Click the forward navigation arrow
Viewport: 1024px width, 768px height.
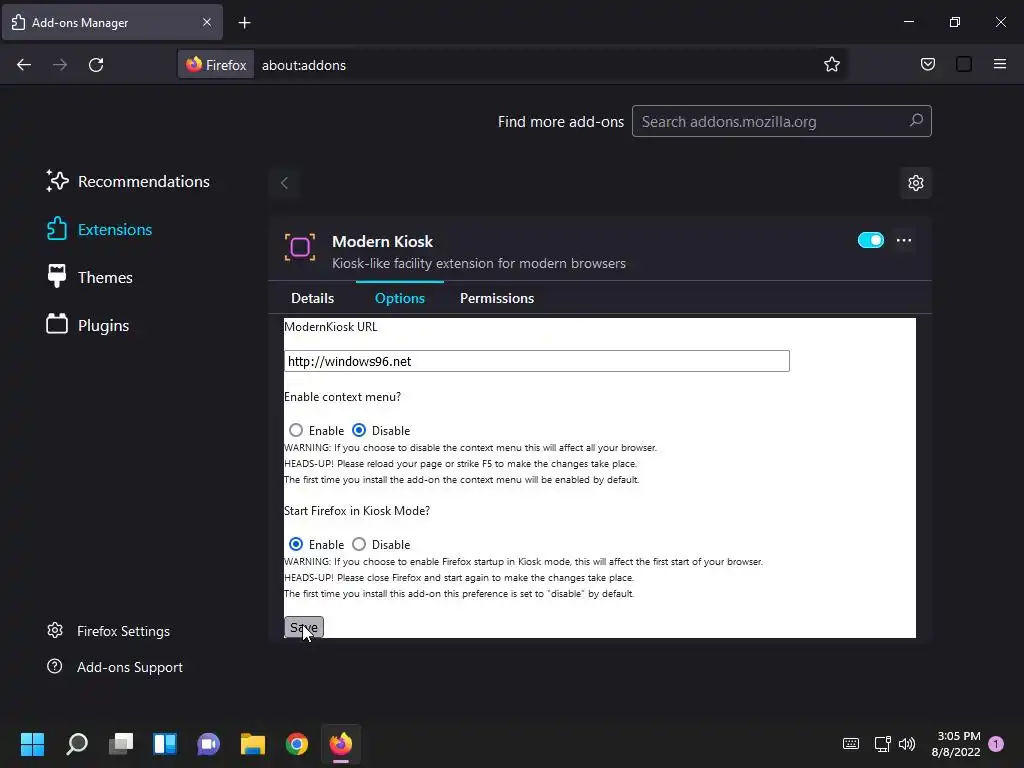(60, 65)
